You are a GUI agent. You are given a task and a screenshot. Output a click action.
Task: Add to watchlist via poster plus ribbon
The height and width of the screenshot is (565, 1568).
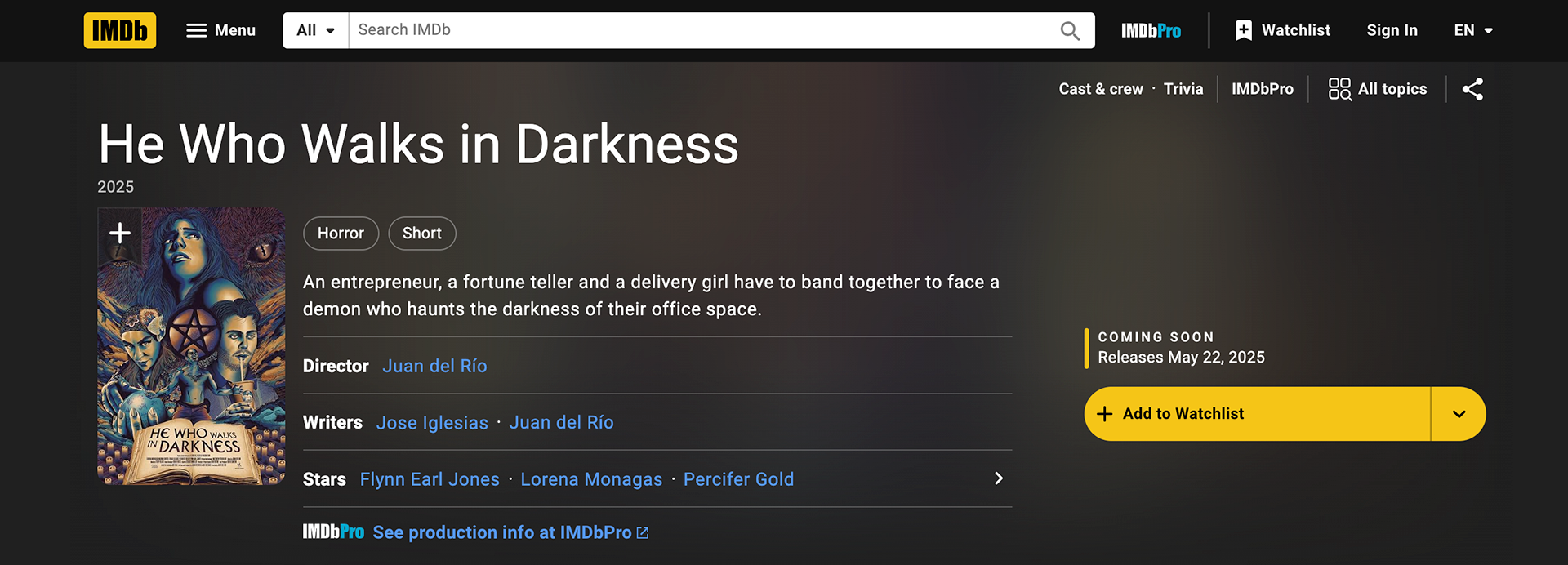click(120, 233)
